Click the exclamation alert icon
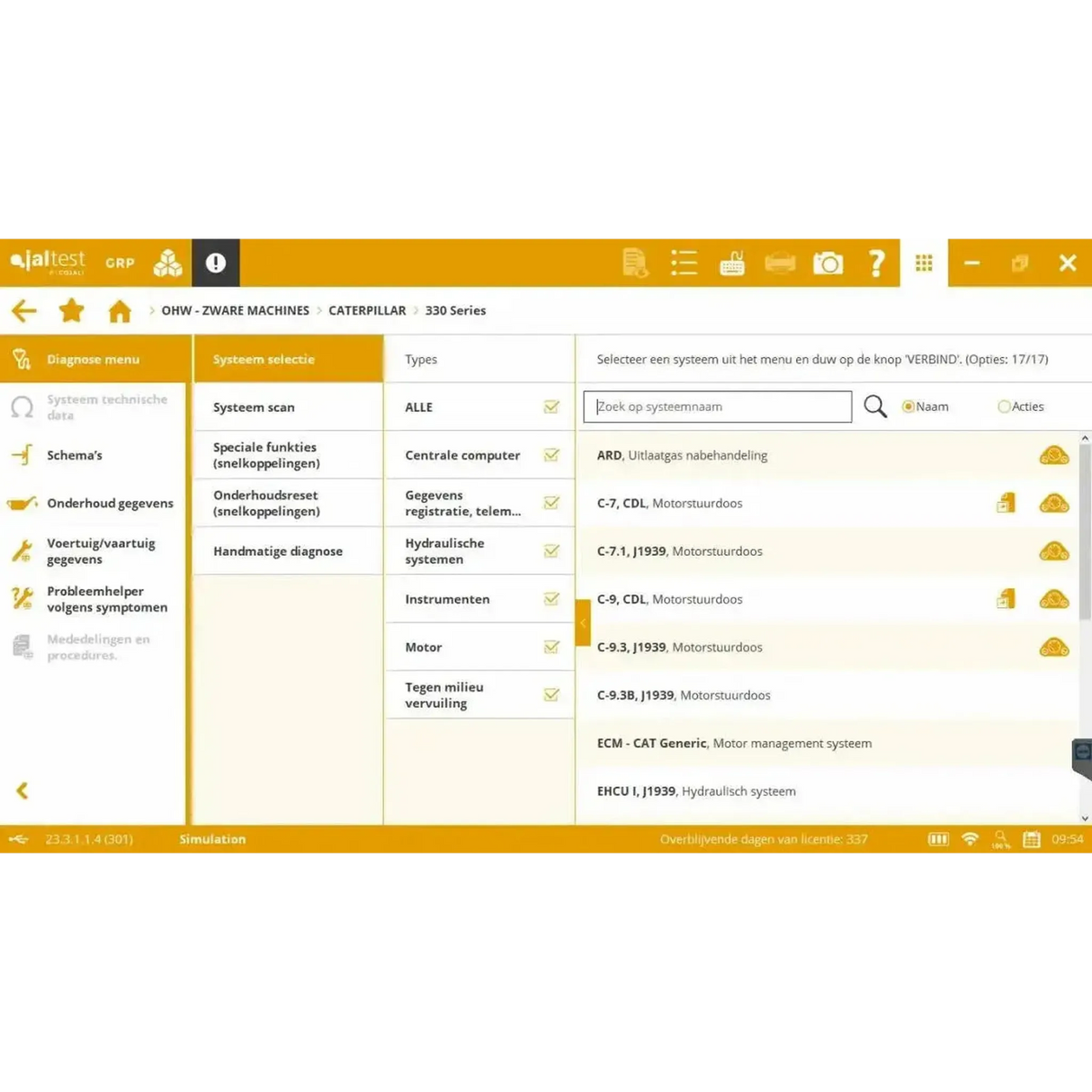 tap(216, 263)
